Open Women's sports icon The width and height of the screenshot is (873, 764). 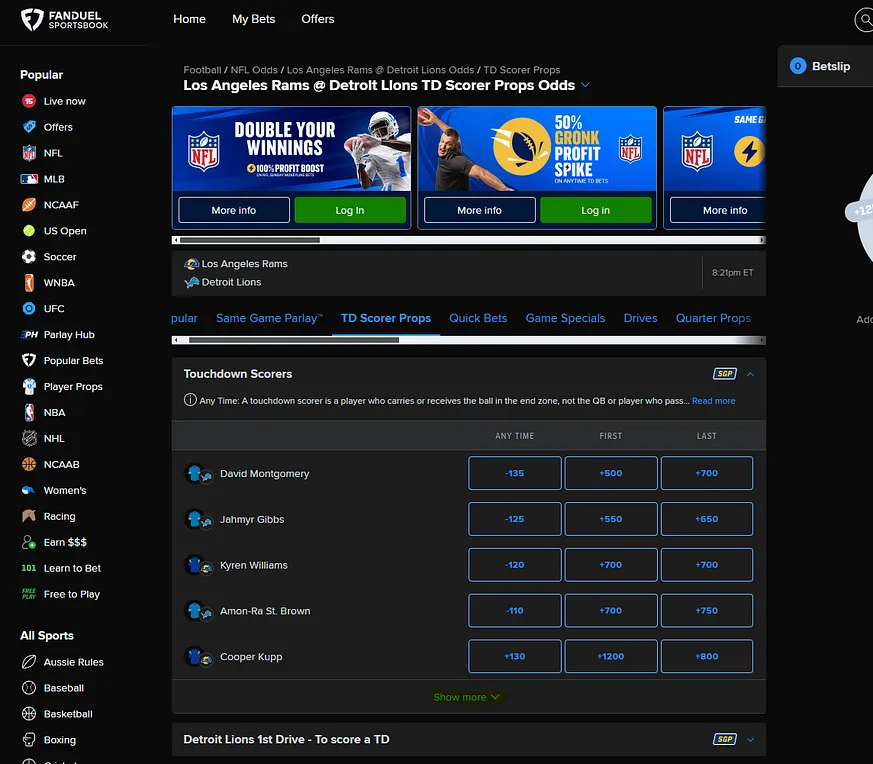pyautogui.click(x=28, y=490)
